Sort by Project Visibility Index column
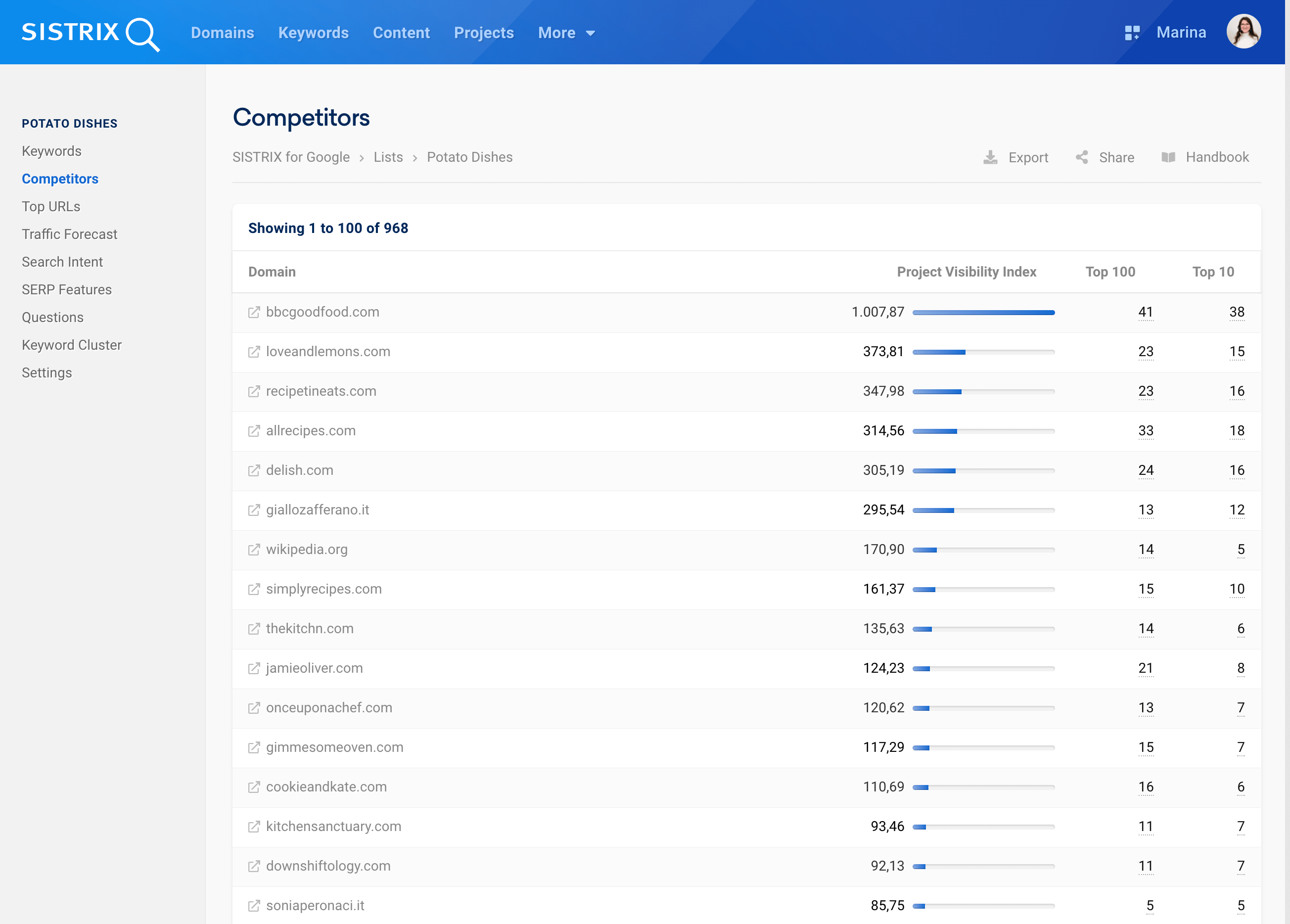Screen dimensions: 1290x924 coord(967,272)
